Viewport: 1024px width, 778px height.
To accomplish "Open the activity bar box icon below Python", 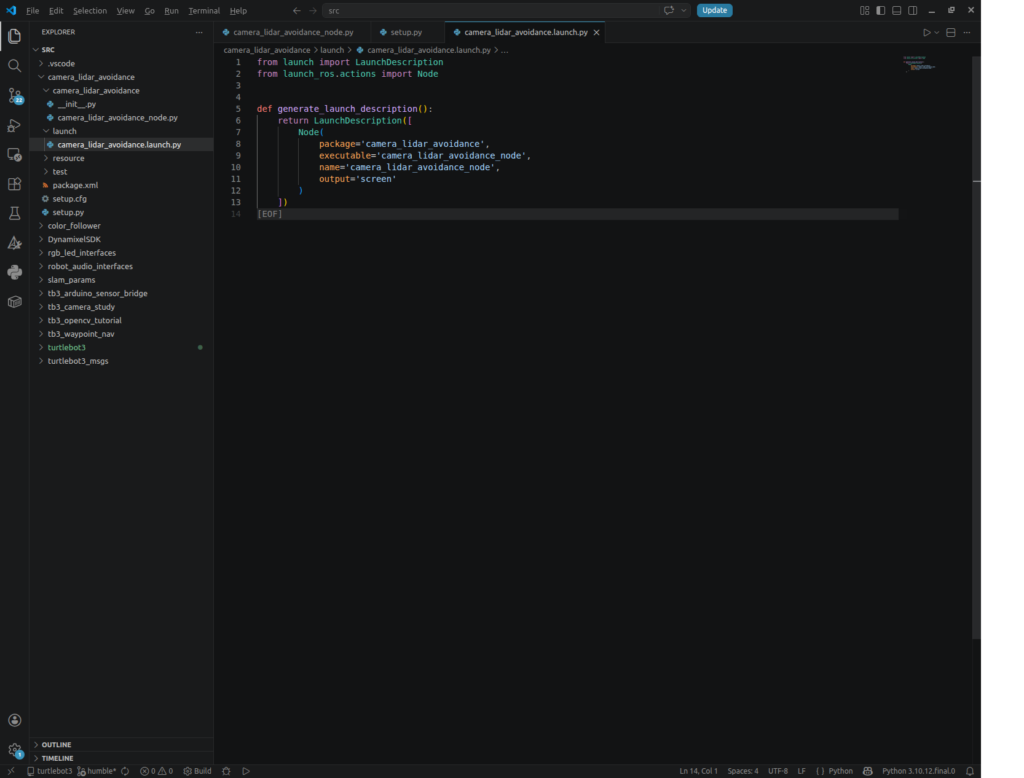I will [14, 302].
